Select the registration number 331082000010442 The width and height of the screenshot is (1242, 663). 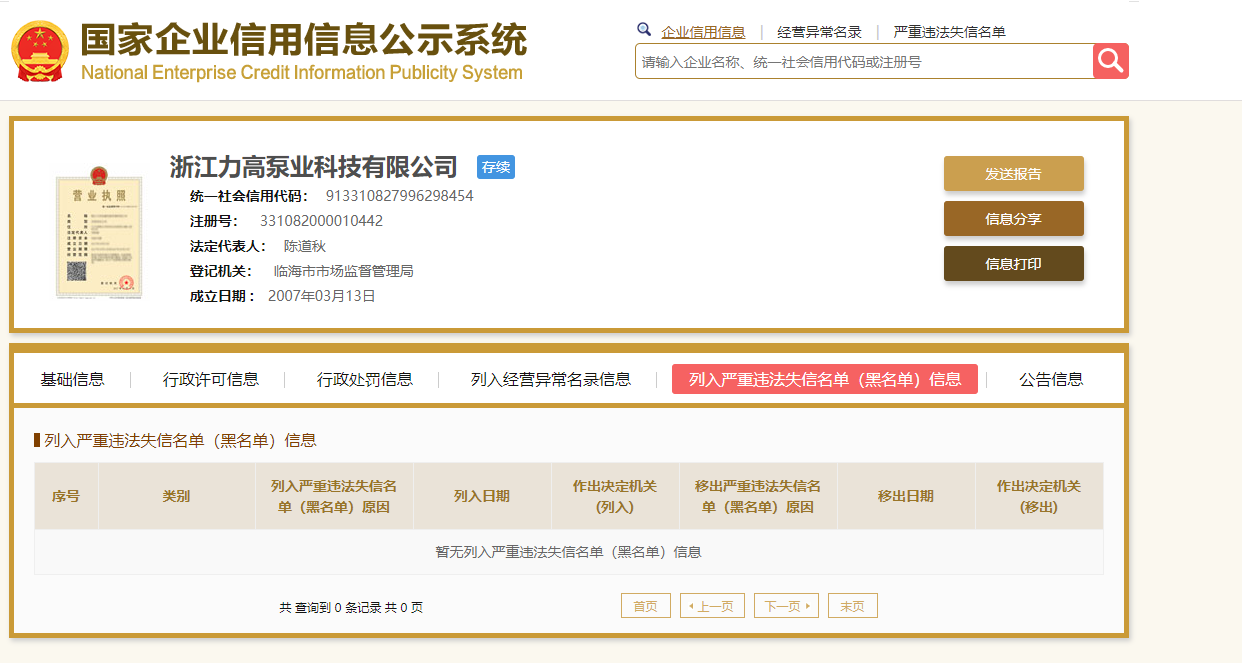[321, 221]
